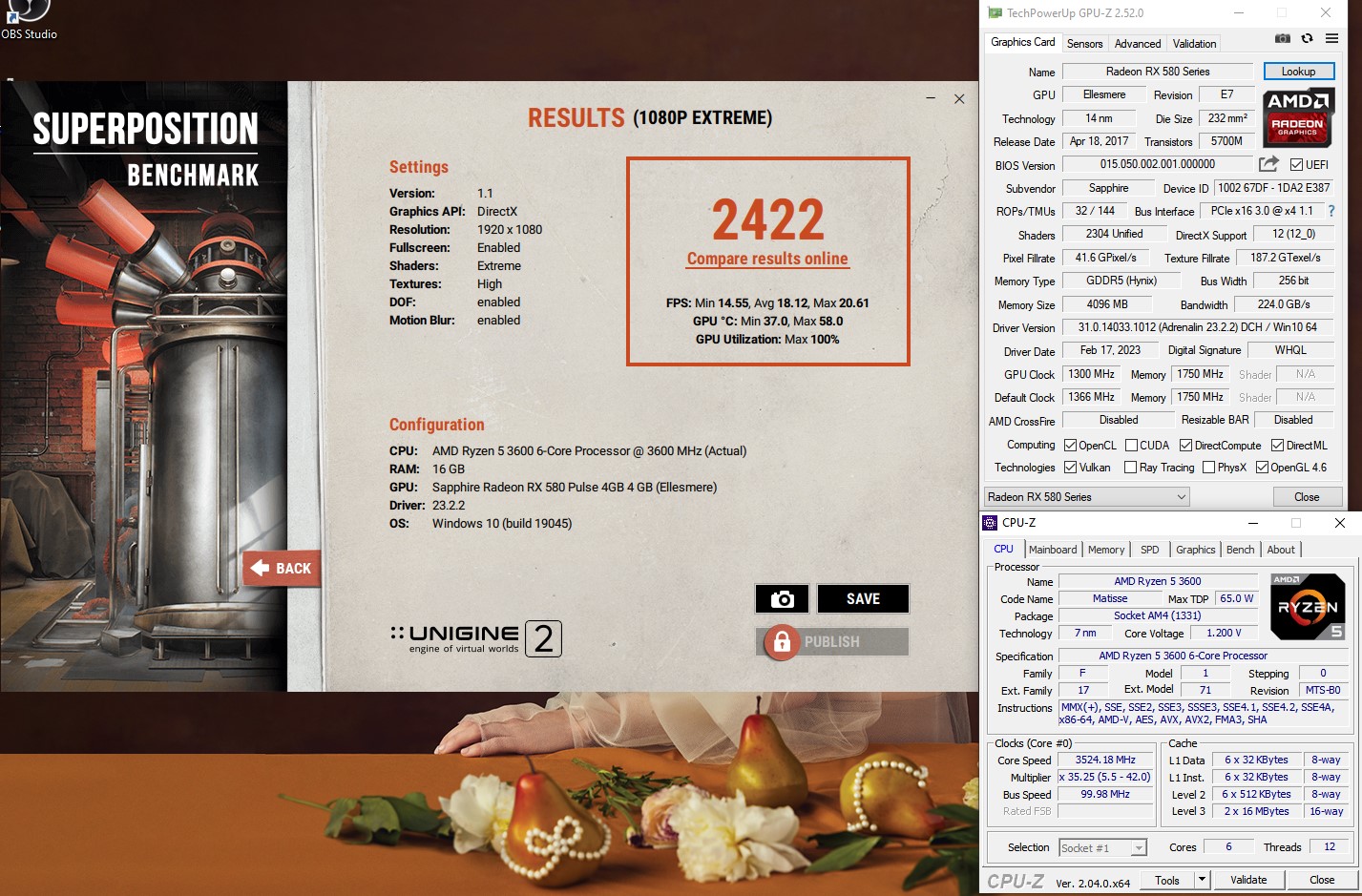The height and width of the screenshot is (896, 1362).
Task: Toggle Vulkan checkbox
Action: pyautogui.click(x=1070, y=468)
